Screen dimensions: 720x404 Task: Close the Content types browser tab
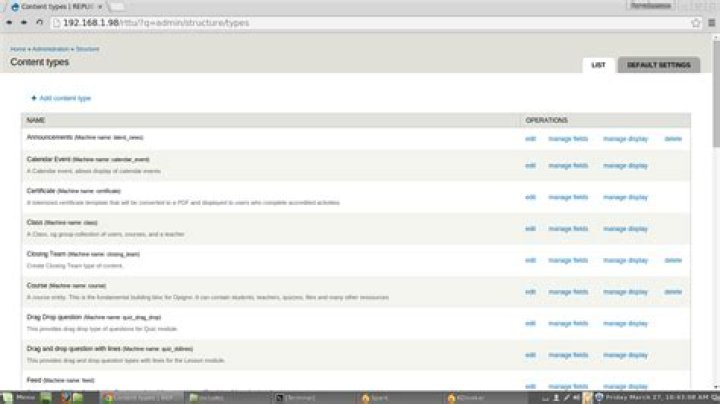101,6
